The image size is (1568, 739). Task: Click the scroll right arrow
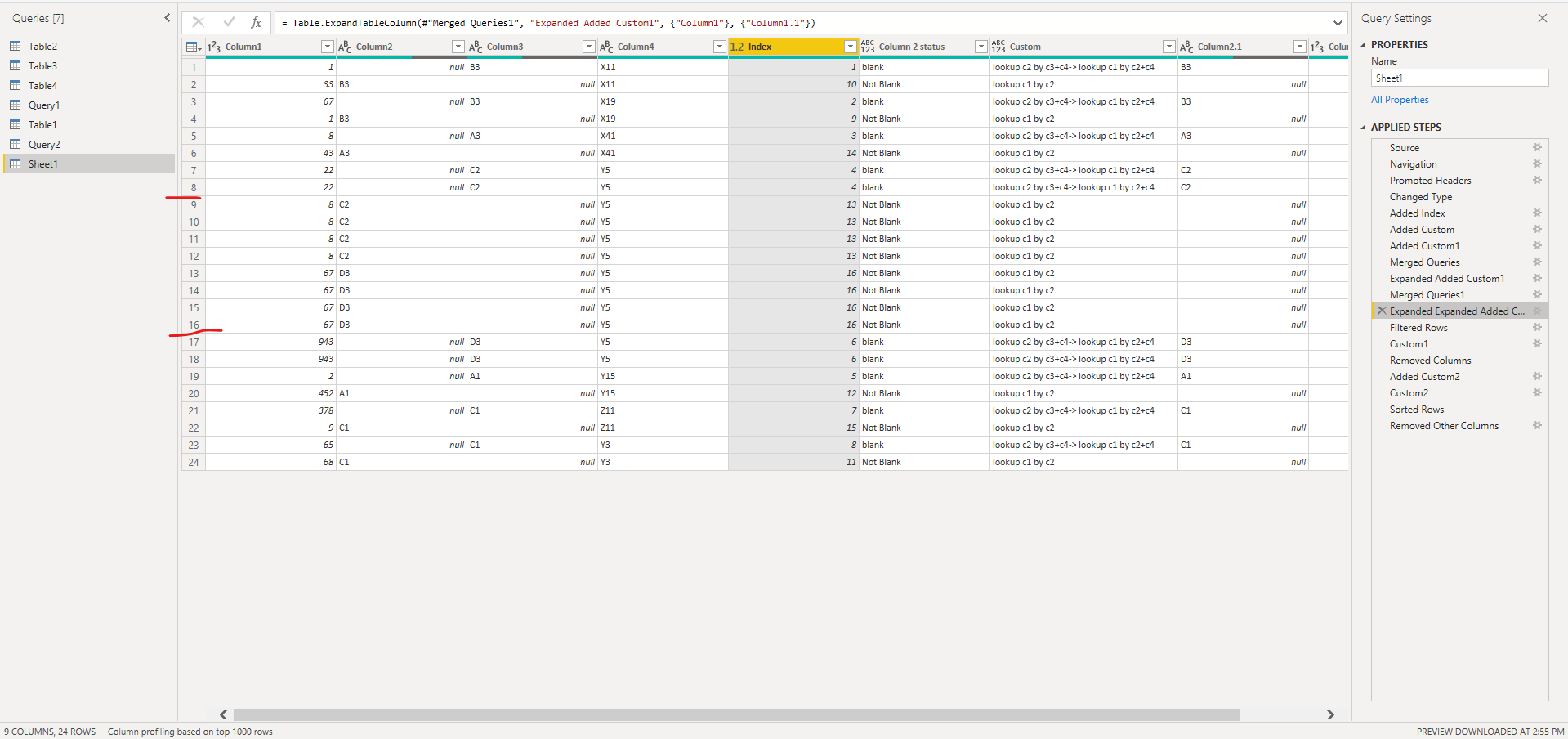point(1330,714)
